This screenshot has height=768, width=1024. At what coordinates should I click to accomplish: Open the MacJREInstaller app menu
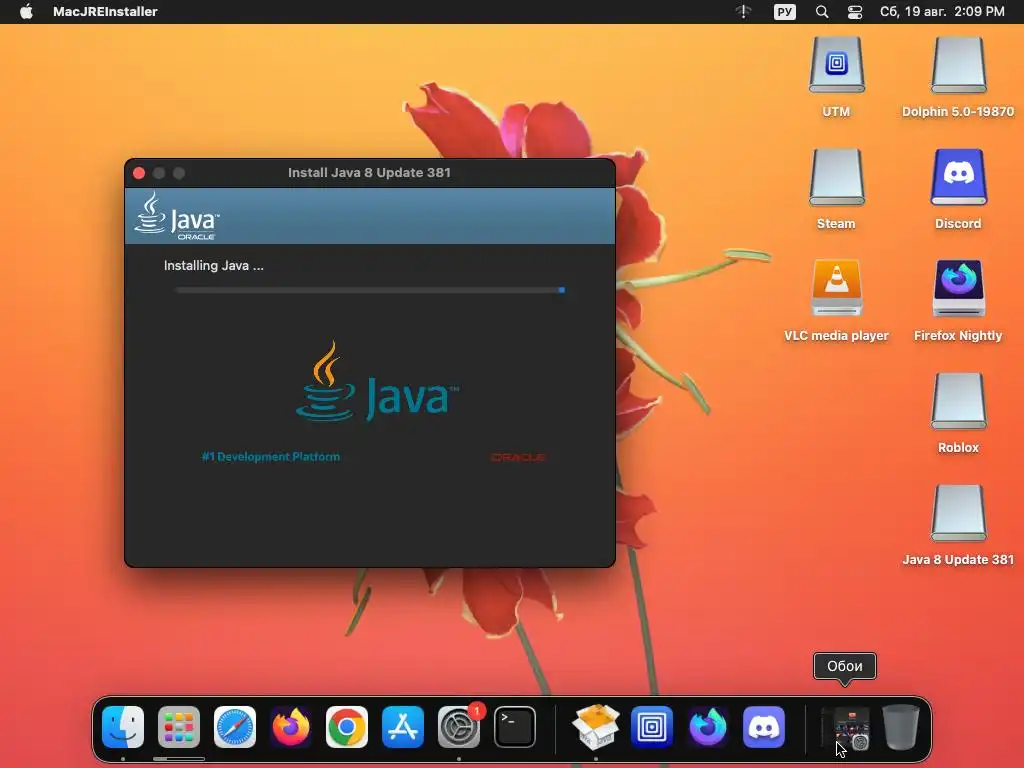(x=105, y=12)
